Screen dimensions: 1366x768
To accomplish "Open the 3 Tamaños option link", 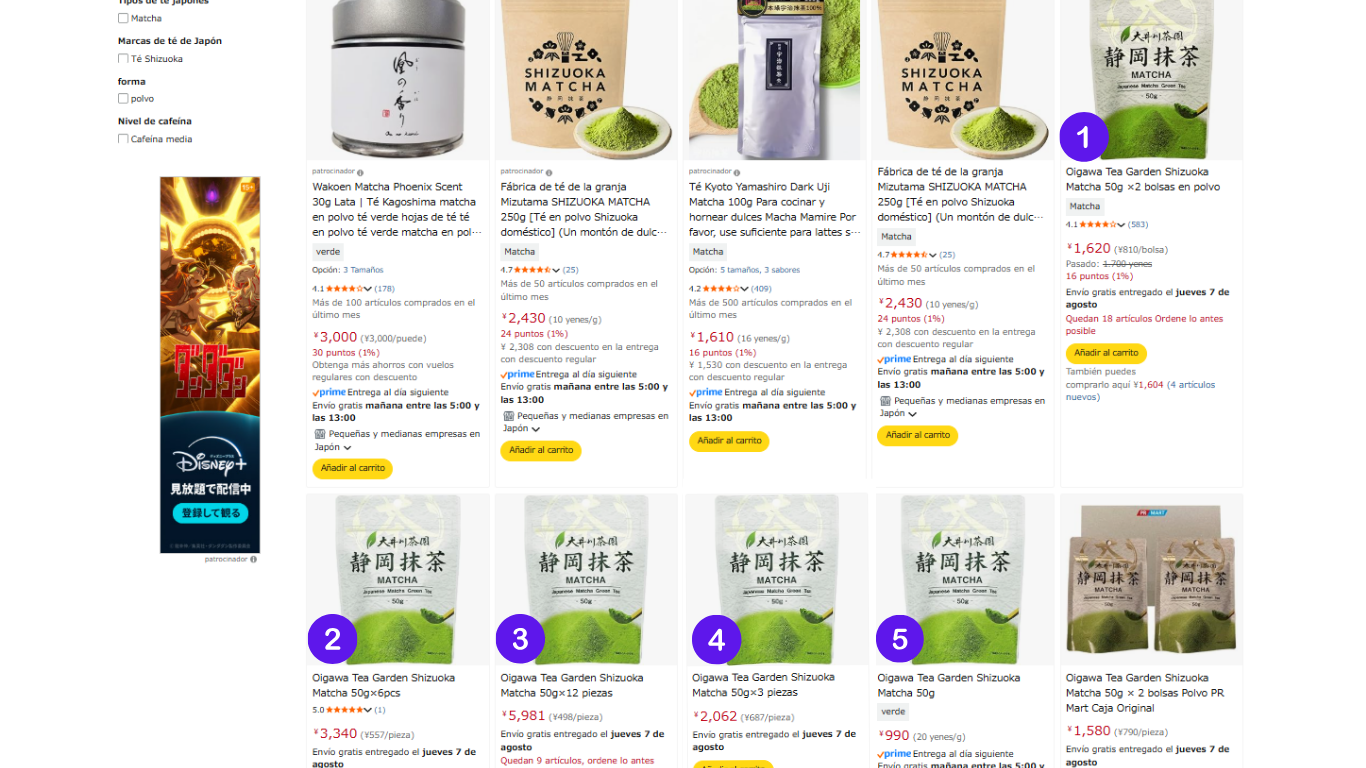I will [x=363, y=270].
